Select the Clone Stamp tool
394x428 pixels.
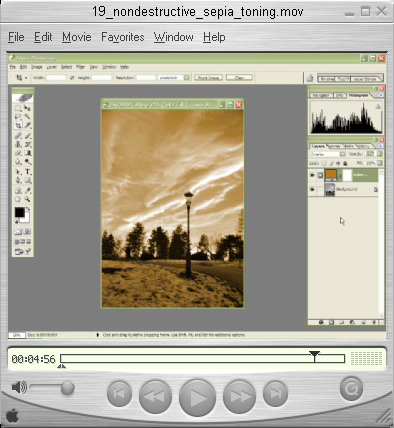tap(18, 145)
